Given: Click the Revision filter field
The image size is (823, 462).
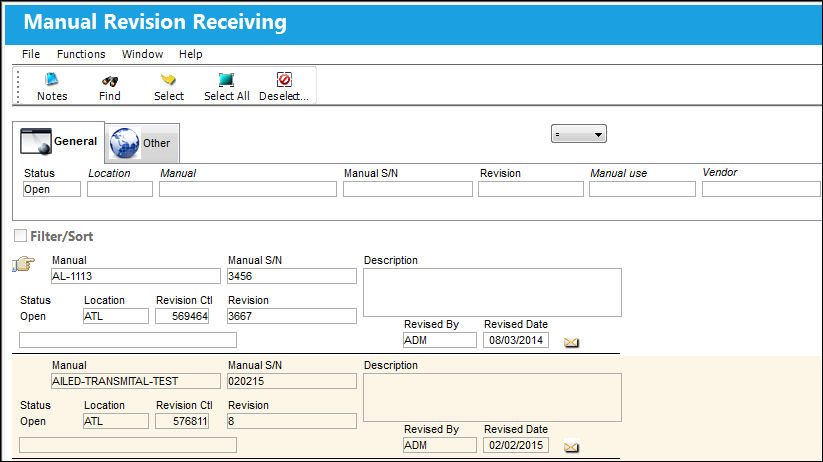Looking at the screenshot, I should (531, 189).
